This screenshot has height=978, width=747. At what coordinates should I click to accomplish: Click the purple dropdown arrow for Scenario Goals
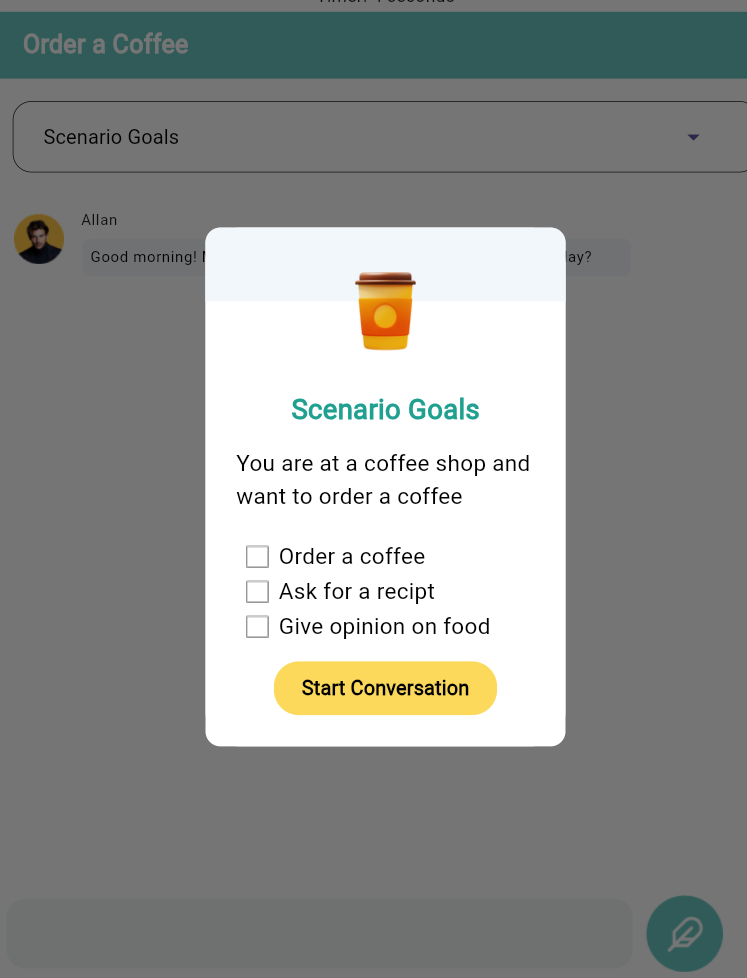click(x=693, y=137)
